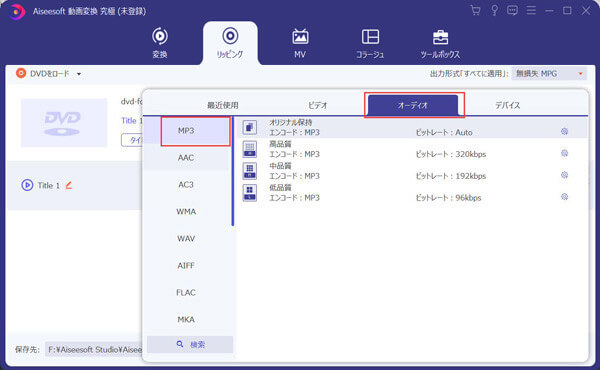Open the 出力形式 無損失 MPG dropdown
The height and width of the screenshot is (370, 600).
(549, 73)
